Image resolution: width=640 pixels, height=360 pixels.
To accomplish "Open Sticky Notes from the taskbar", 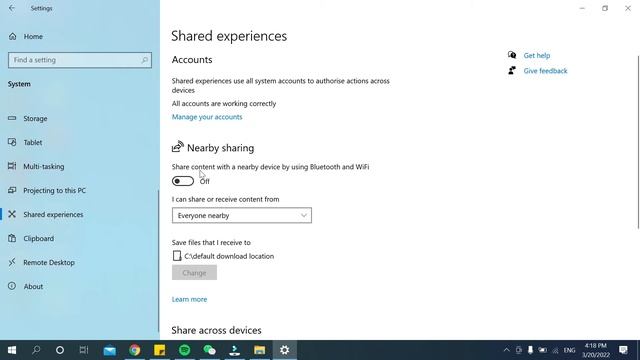I will tap(160, 350).
